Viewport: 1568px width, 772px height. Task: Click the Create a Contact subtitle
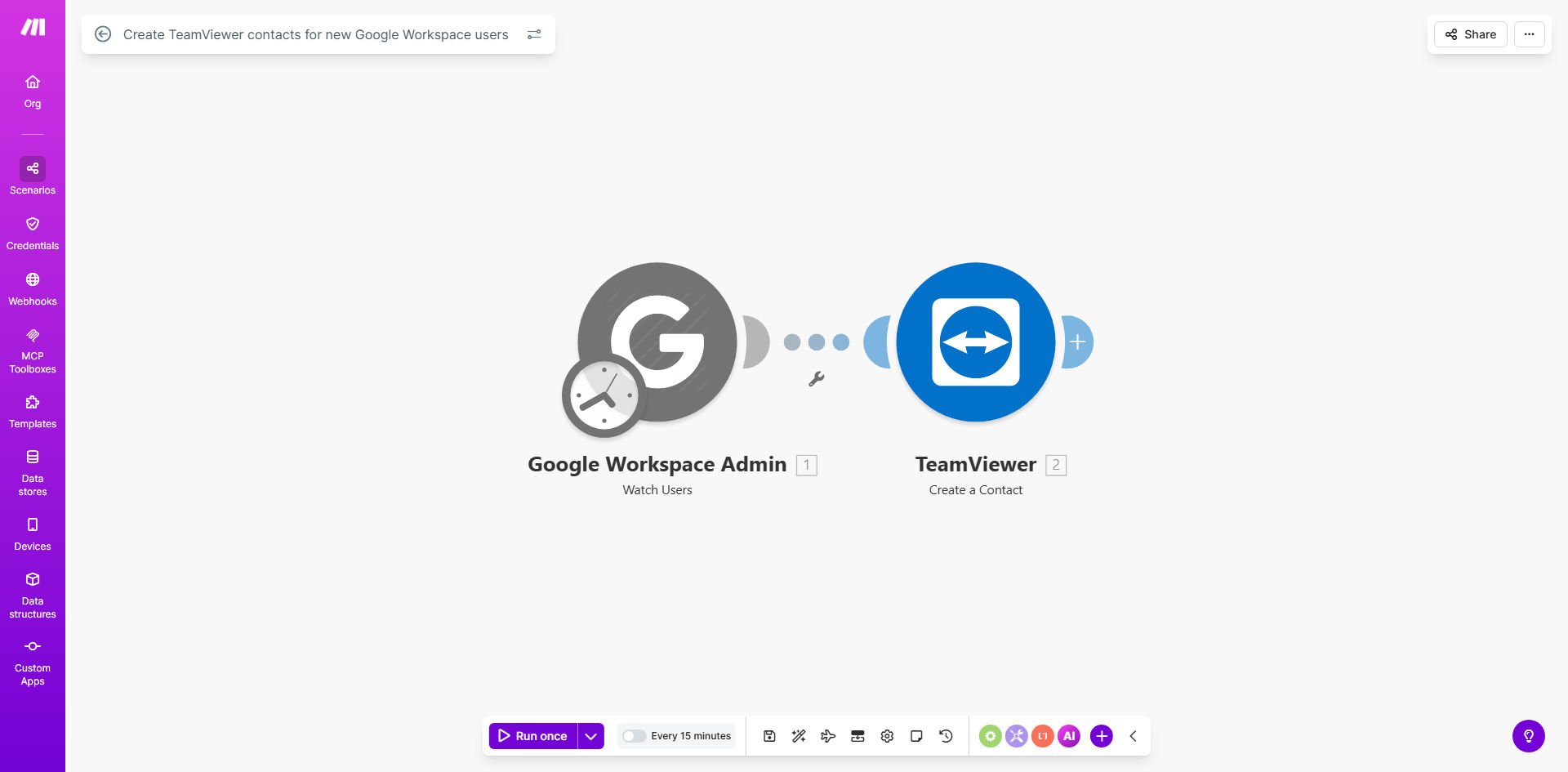pos(976,490)
